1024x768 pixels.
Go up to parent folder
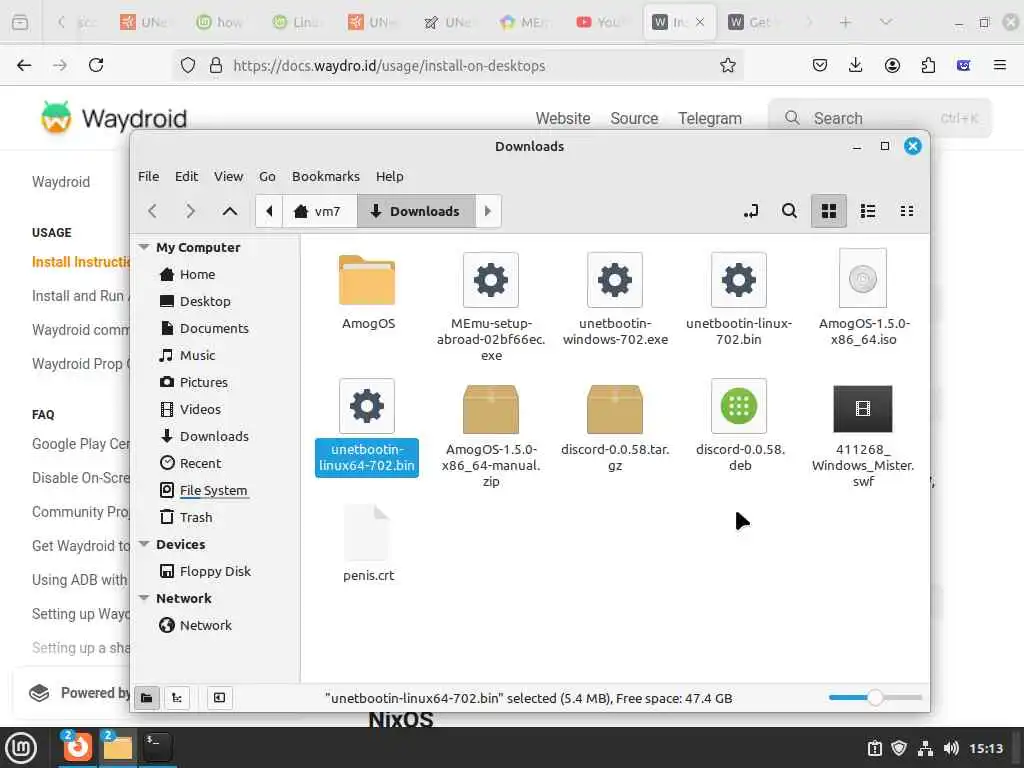[x=230, y=211]
